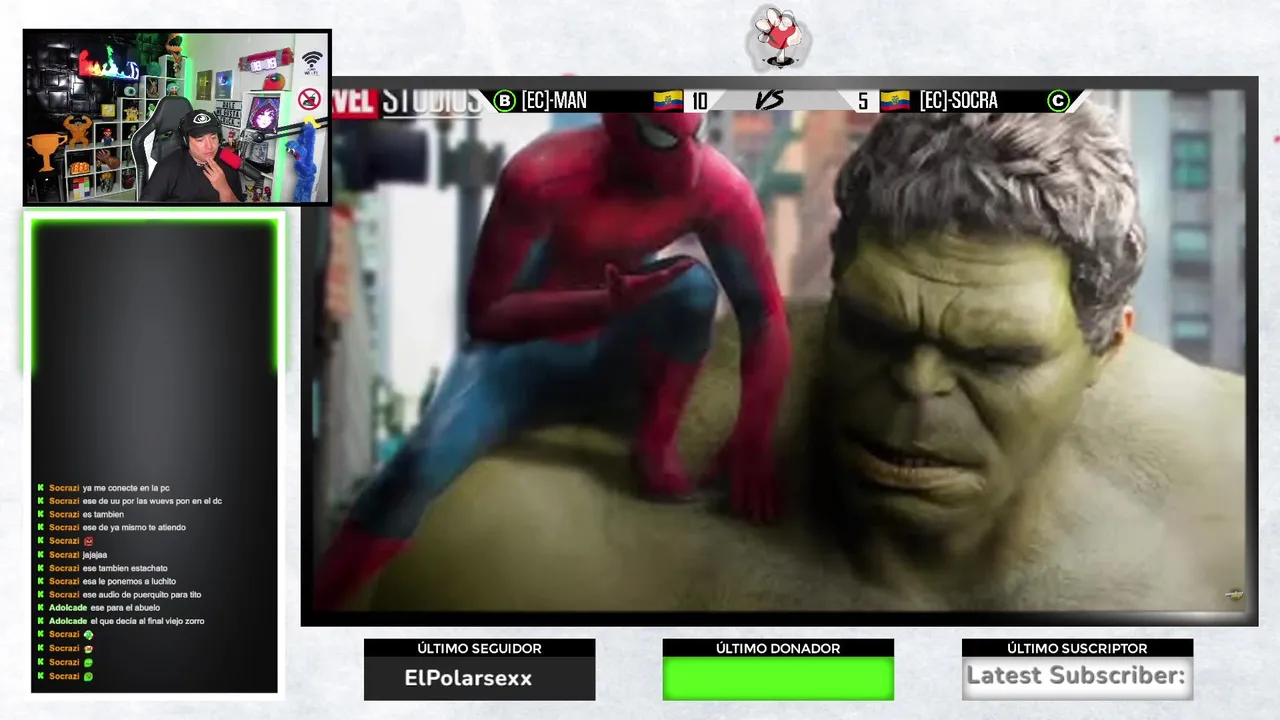The image size is (1280, 720).
Task: Click chat message 'ese audio de puerquito para tito'
Action: point(142,594)
